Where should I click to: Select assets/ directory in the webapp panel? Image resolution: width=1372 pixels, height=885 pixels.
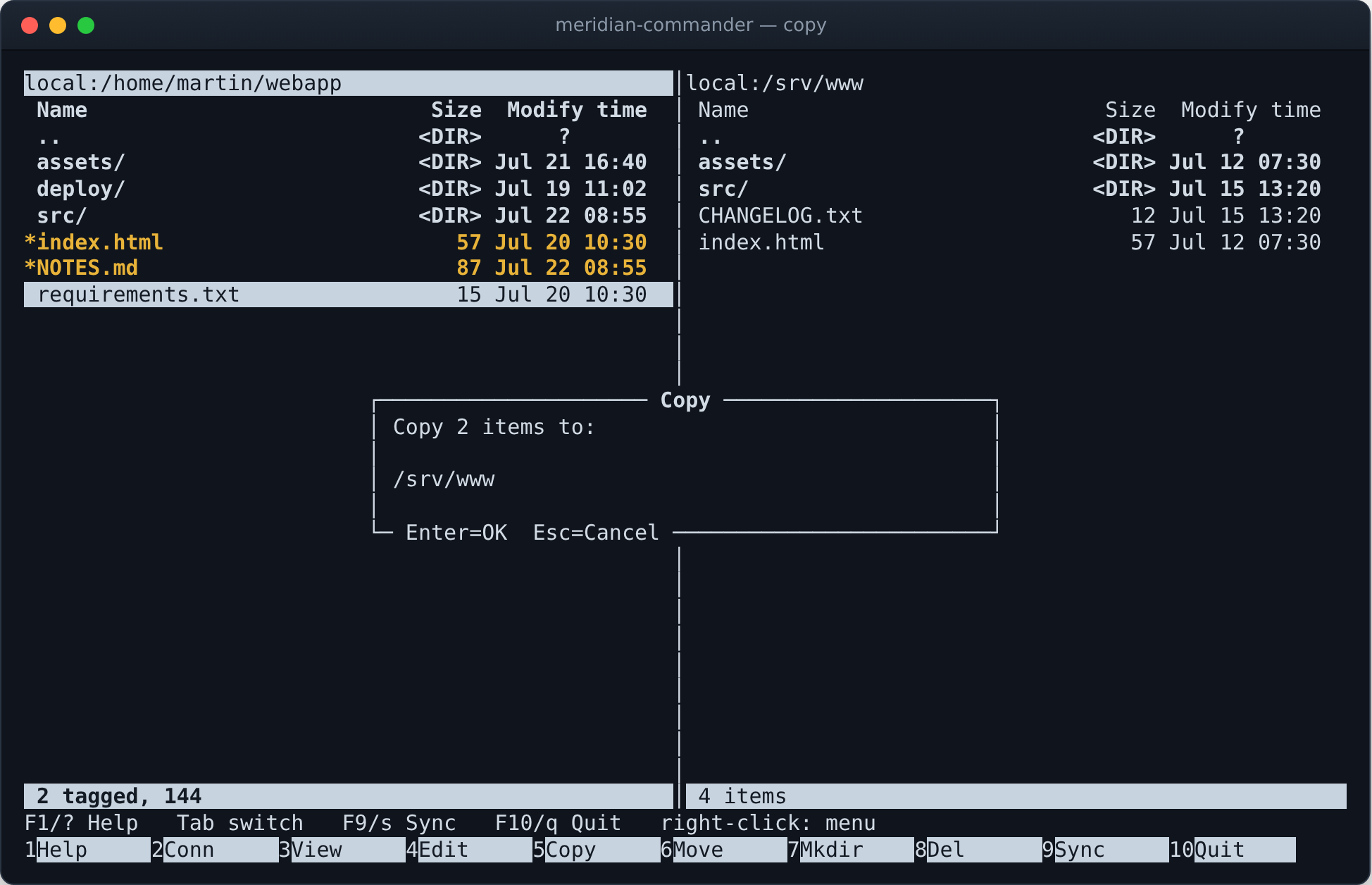pyautogui.click(x=349, y=162)
